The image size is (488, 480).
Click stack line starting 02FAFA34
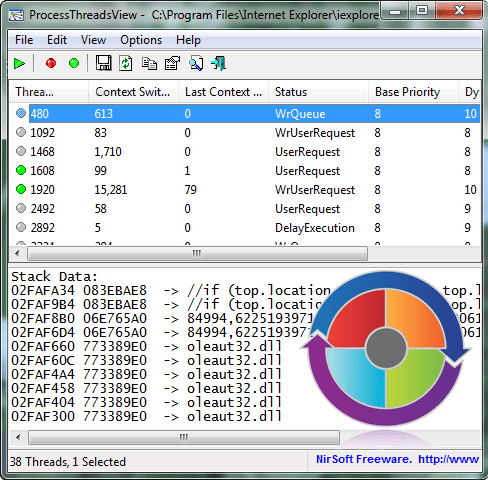[245, 291]
